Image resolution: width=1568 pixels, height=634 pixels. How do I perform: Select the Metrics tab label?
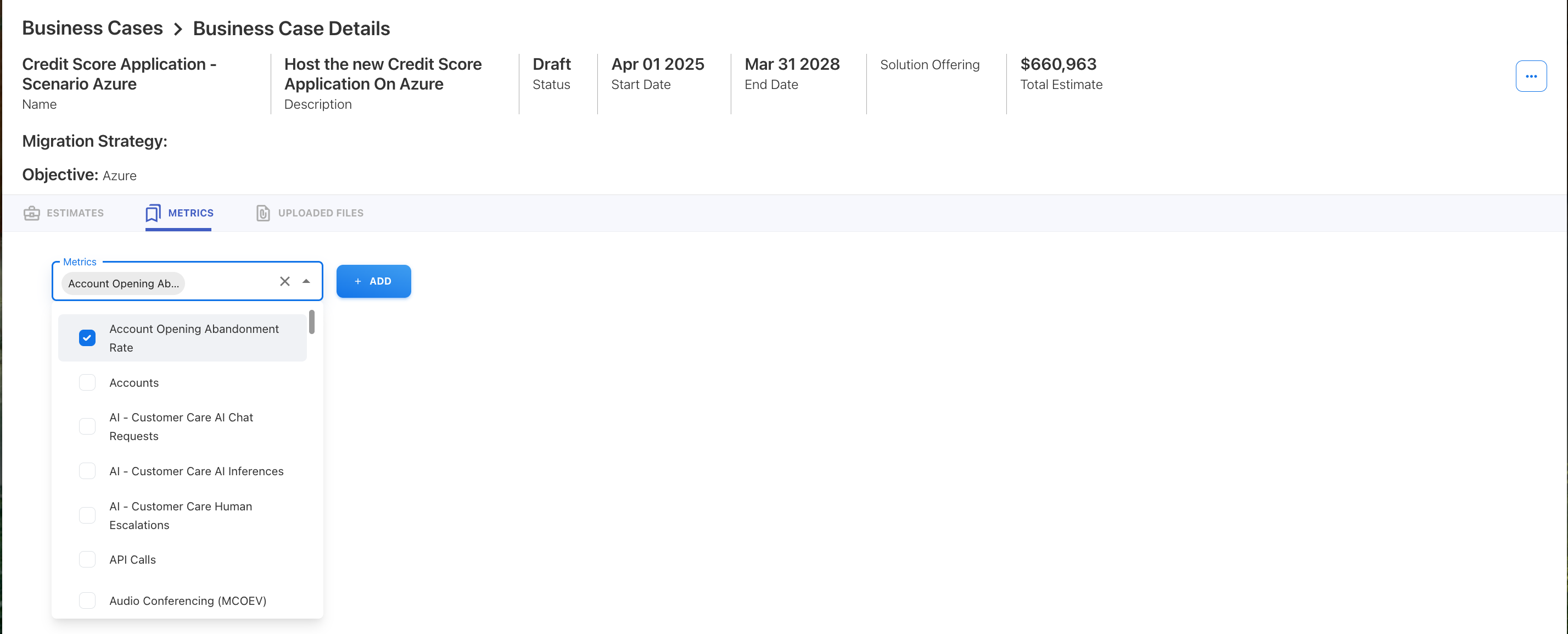191,213
